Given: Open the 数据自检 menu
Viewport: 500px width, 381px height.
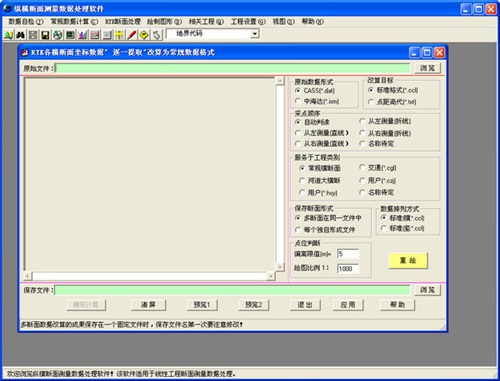Looking at the screenshot, I should 26,22.
